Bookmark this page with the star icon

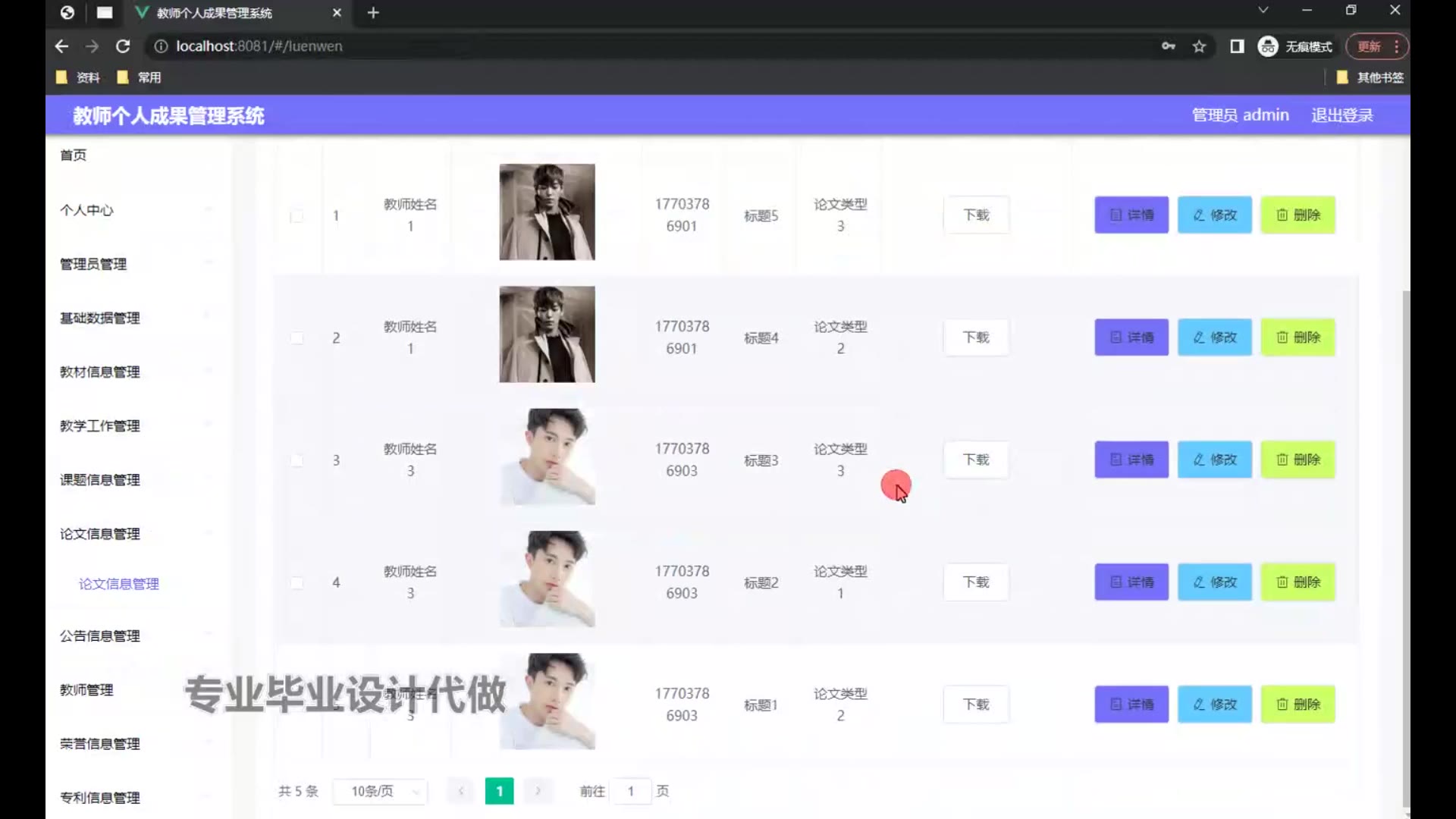pos(1199,46)
